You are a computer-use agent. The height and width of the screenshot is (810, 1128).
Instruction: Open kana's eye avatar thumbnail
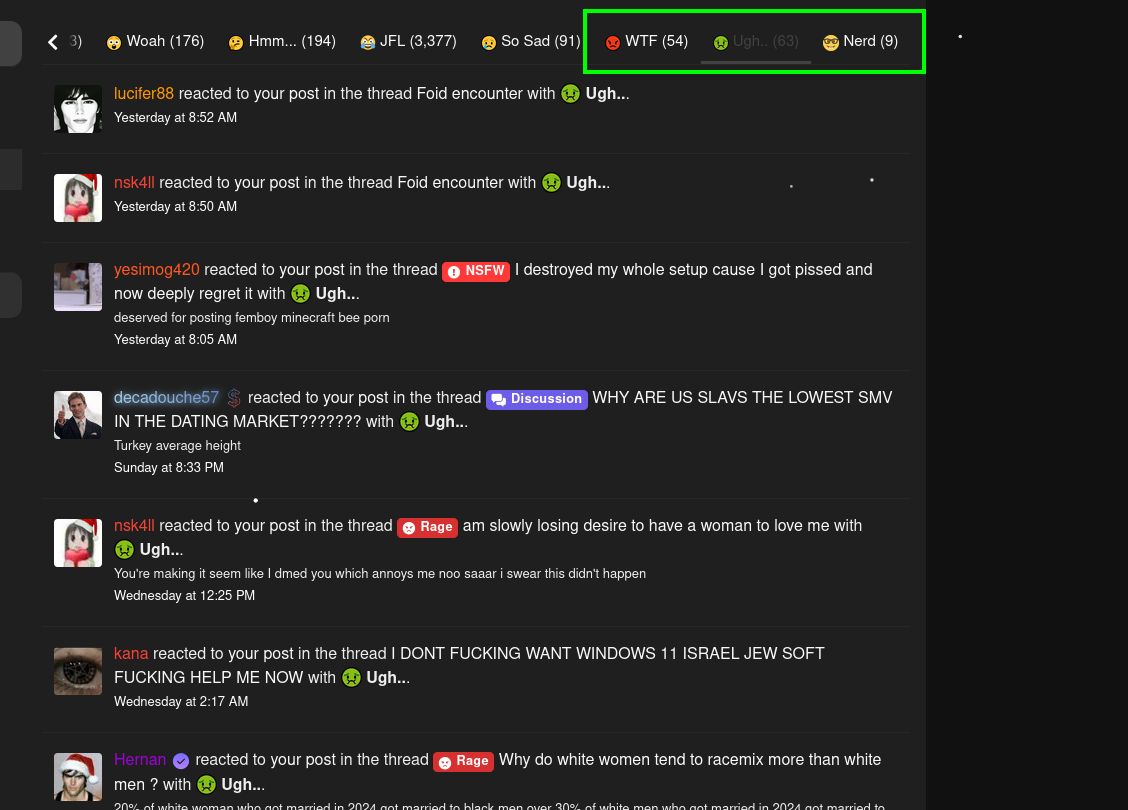pos(78,670)
